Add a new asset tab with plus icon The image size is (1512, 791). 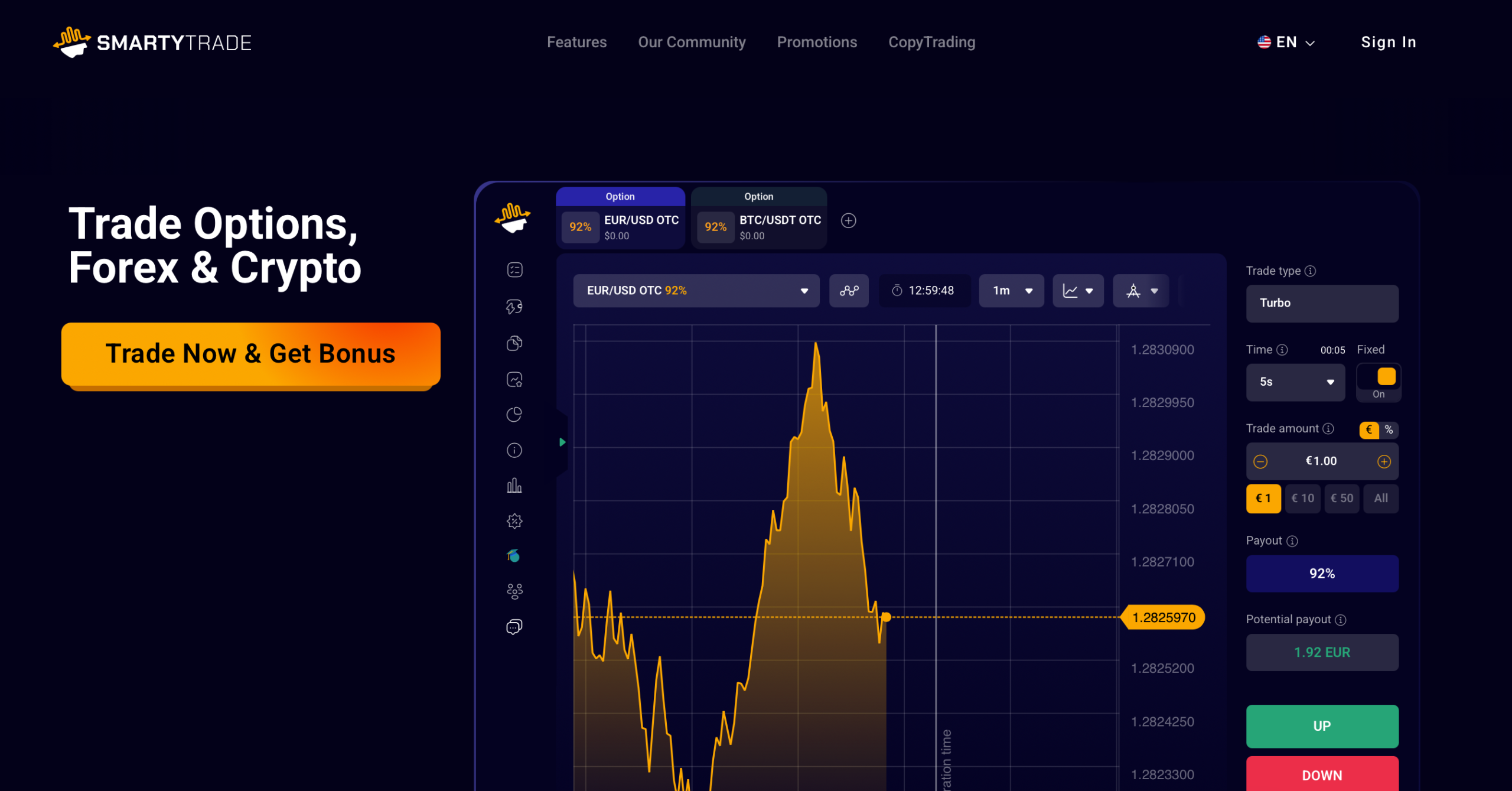tap(849, 220)
